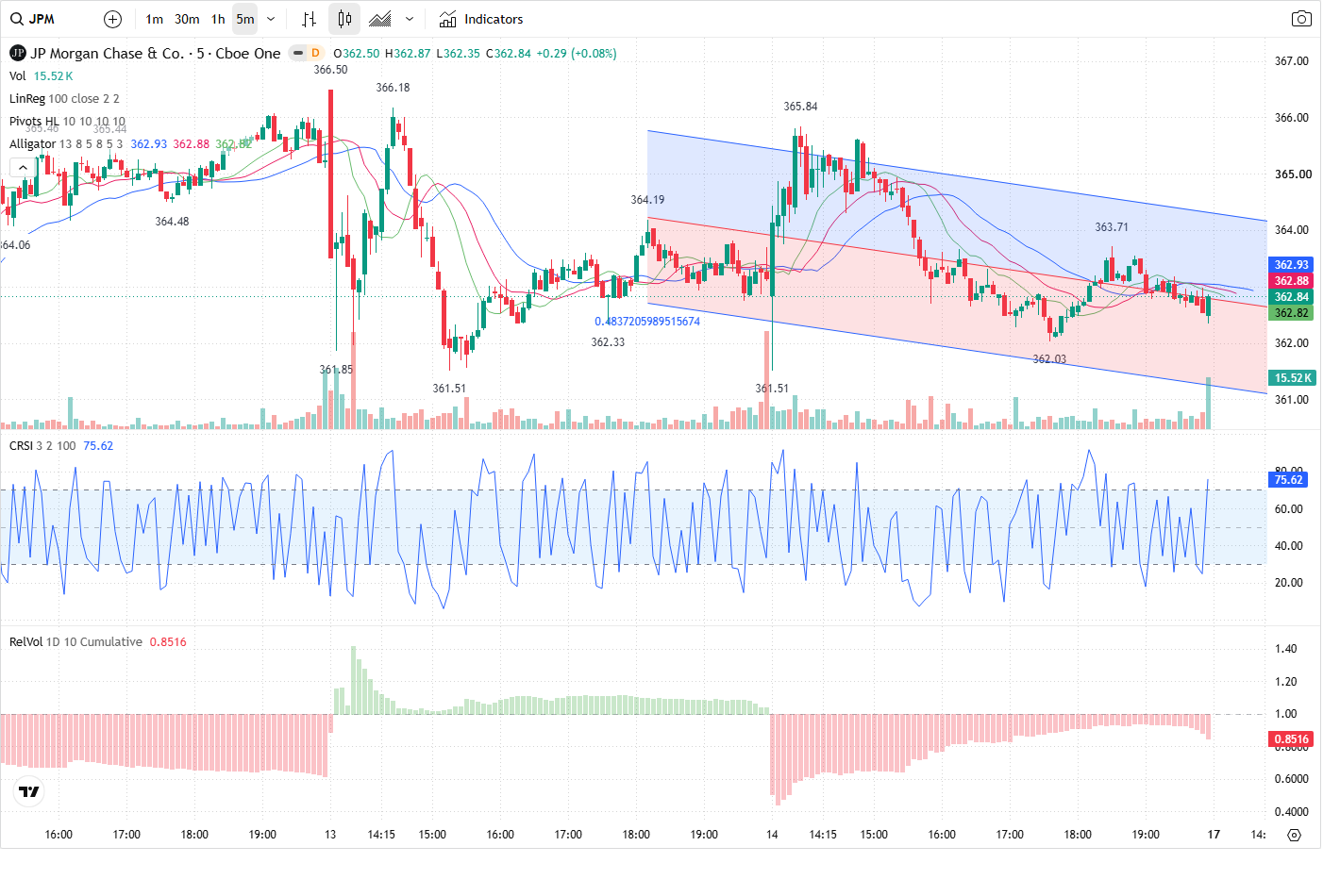Click the 0.8516 RelVol axis label
The image size is (1340, 896).
[x=1291, y=739]
